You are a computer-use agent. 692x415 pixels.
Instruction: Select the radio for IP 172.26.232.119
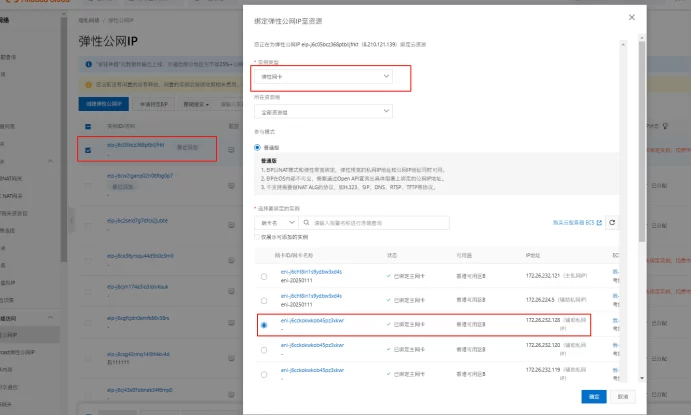coord(264,375)
